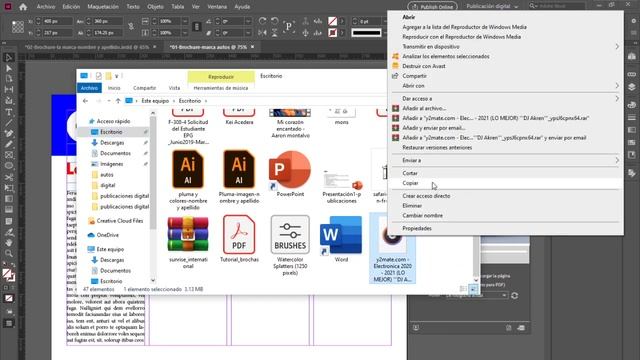
Task: Open the autos folder in navigation pane
Action: pyautogui.click(x=107, y=175)
